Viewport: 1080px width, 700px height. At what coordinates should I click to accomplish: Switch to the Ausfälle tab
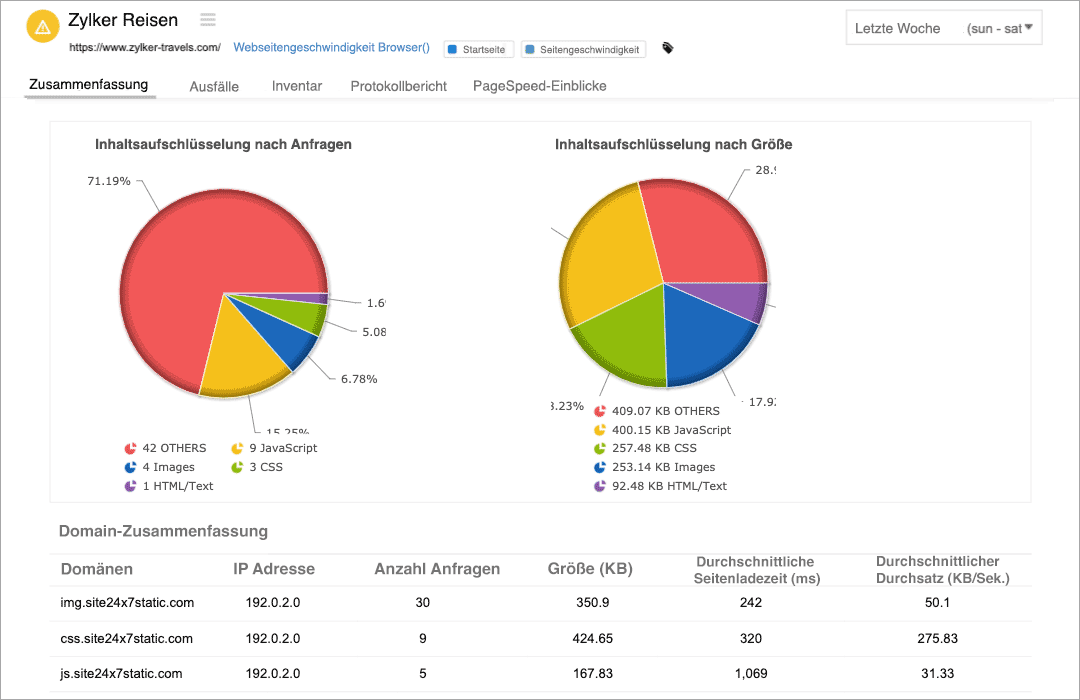tap(214, 86)
